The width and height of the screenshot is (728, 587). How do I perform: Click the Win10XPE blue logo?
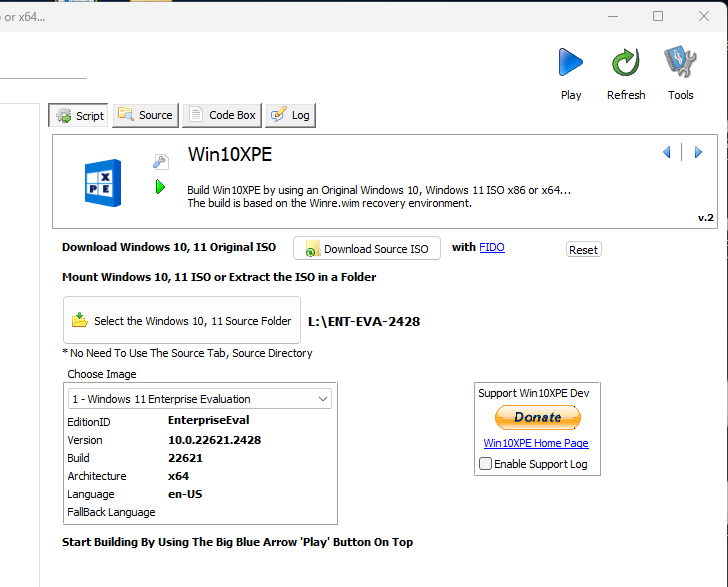[x=103, y=183]
